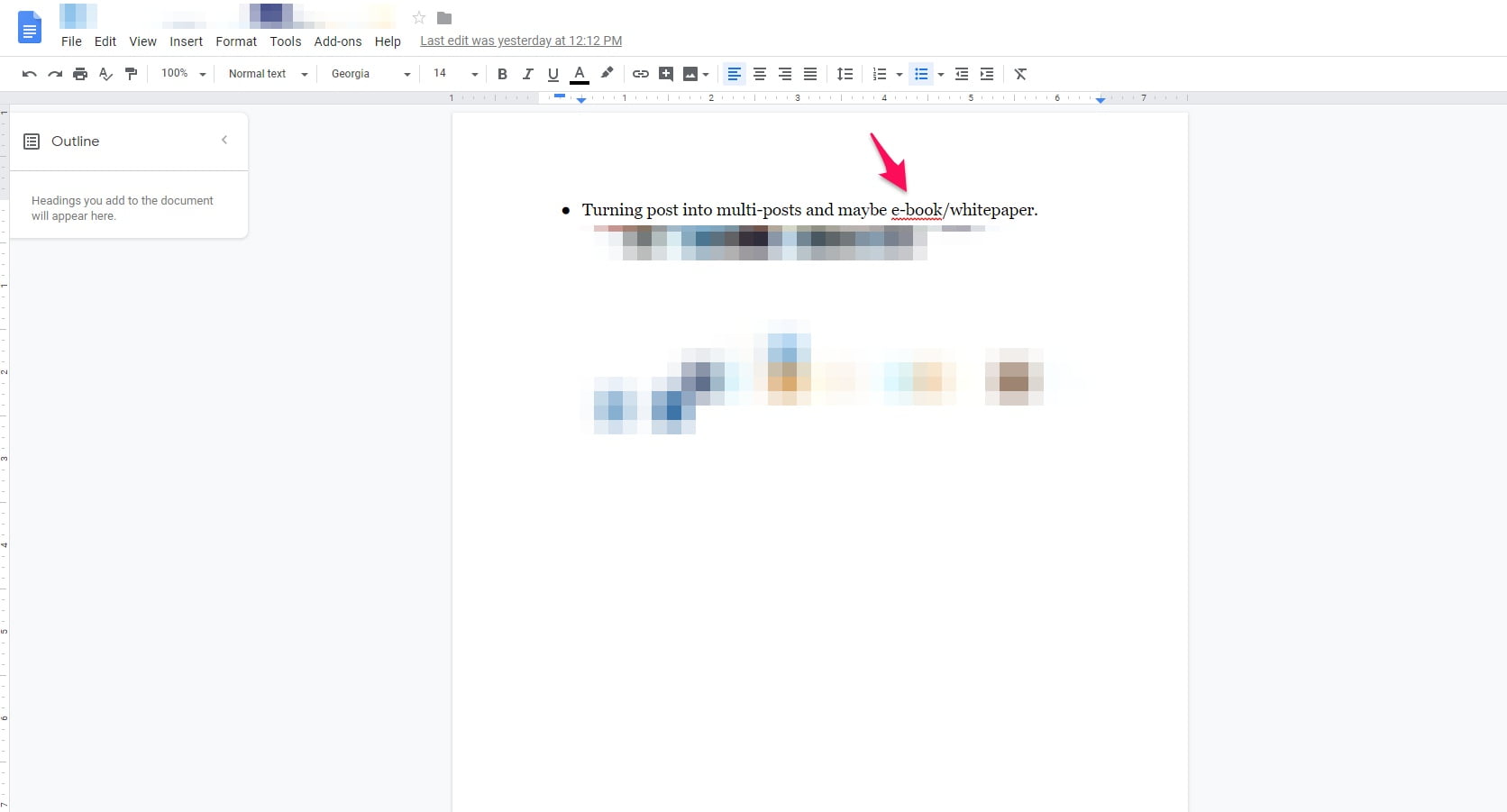
Task: Click the Outline list icon
Action: (32, 141)
